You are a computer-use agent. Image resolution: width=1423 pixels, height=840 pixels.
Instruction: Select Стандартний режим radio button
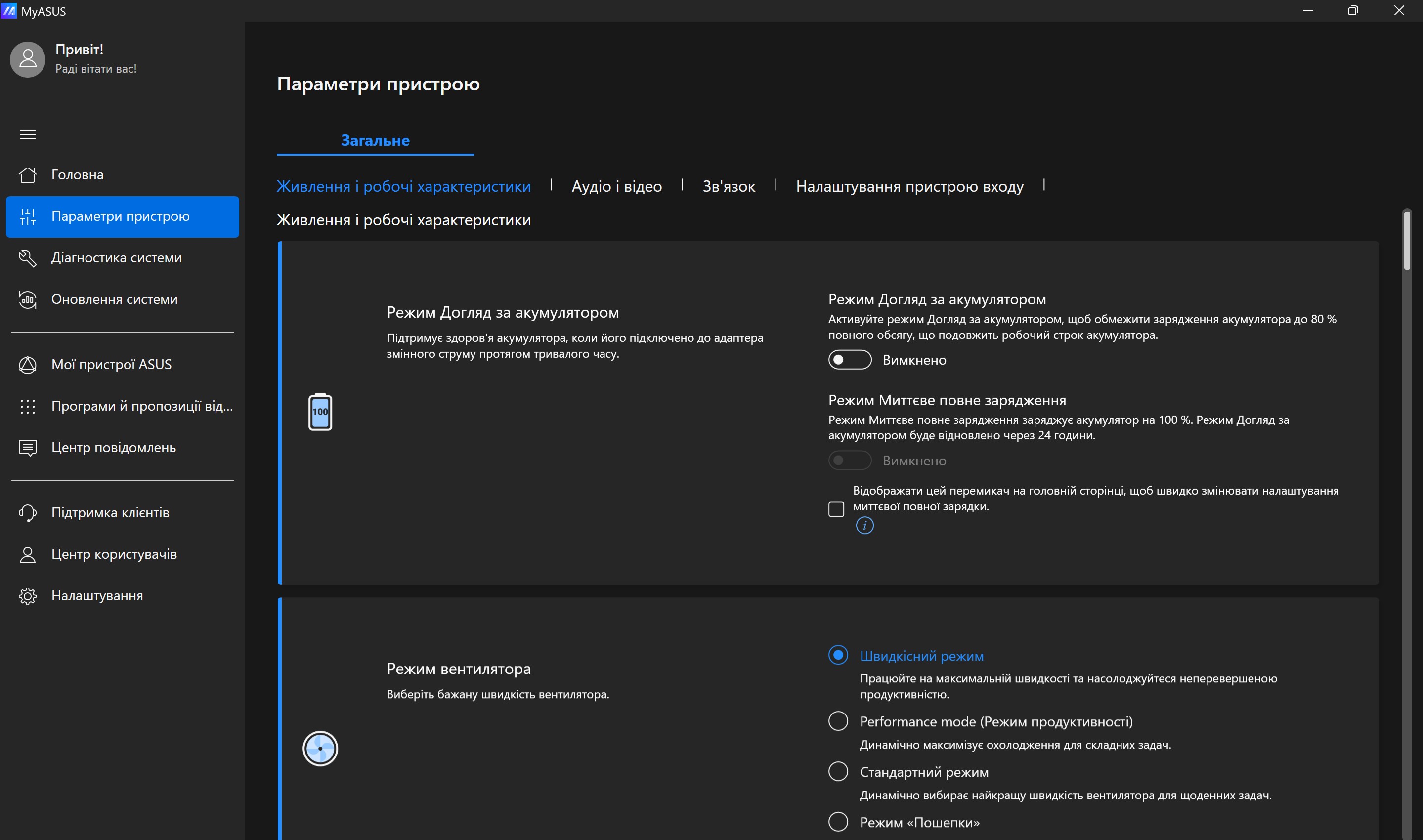coord(838,771)
